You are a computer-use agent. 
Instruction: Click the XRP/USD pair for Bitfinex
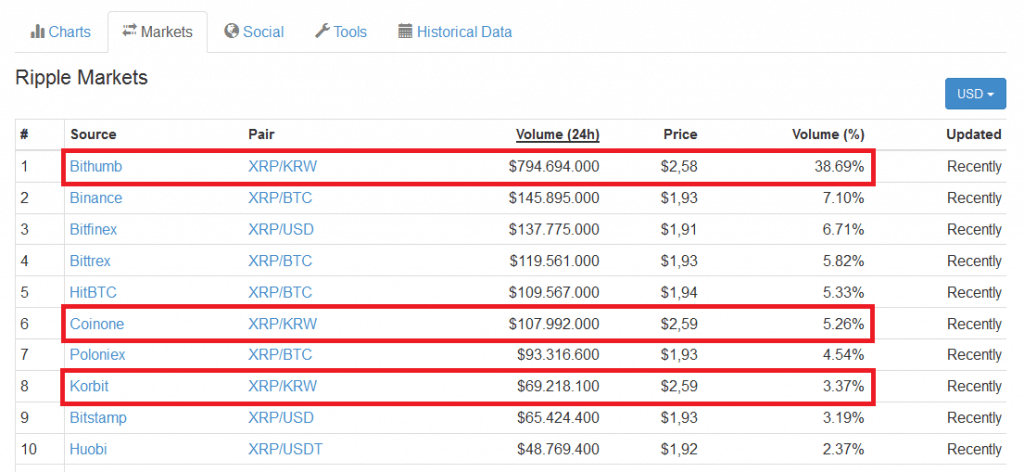tap(281, 230)
